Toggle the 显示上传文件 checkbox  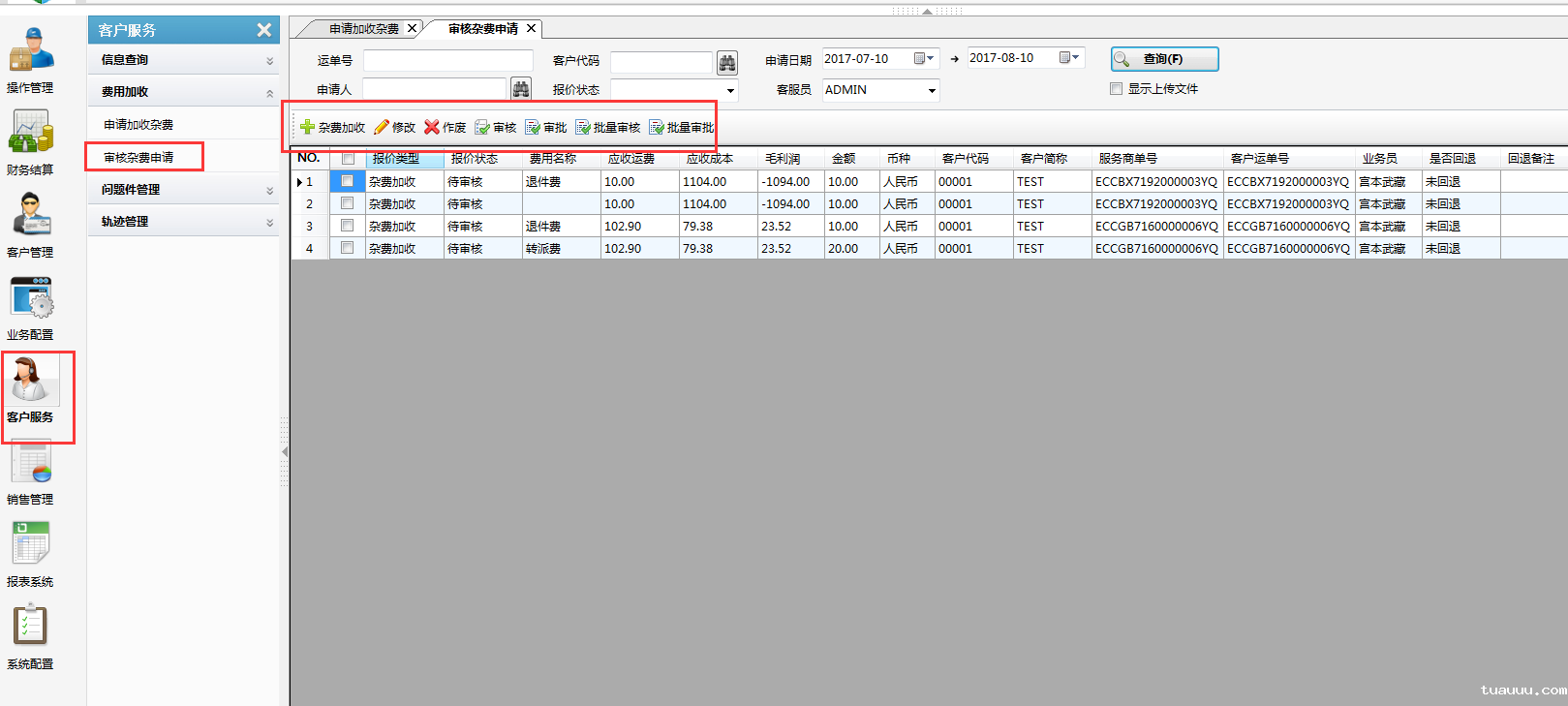[1116, 88]
